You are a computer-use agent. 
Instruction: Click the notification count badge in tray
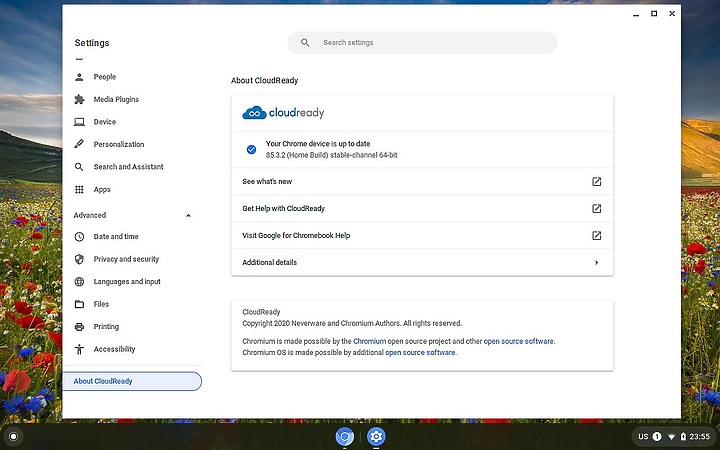(x=657, y=436)
